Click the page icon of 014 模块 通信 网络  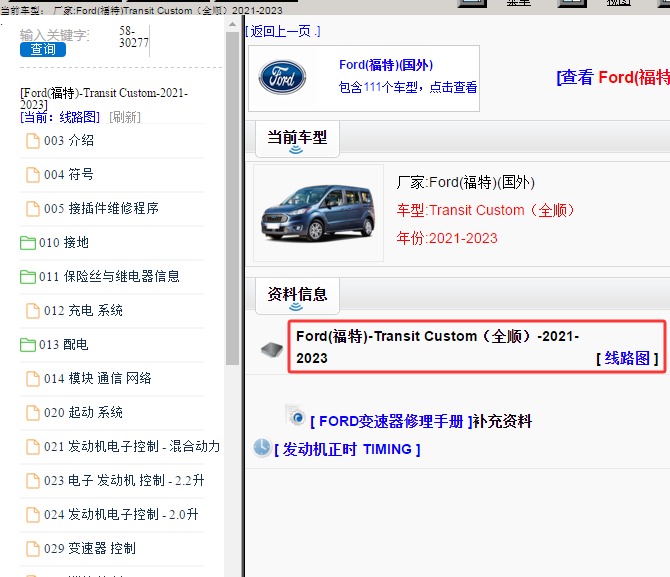pyautogui.click(x=33, y=379)
